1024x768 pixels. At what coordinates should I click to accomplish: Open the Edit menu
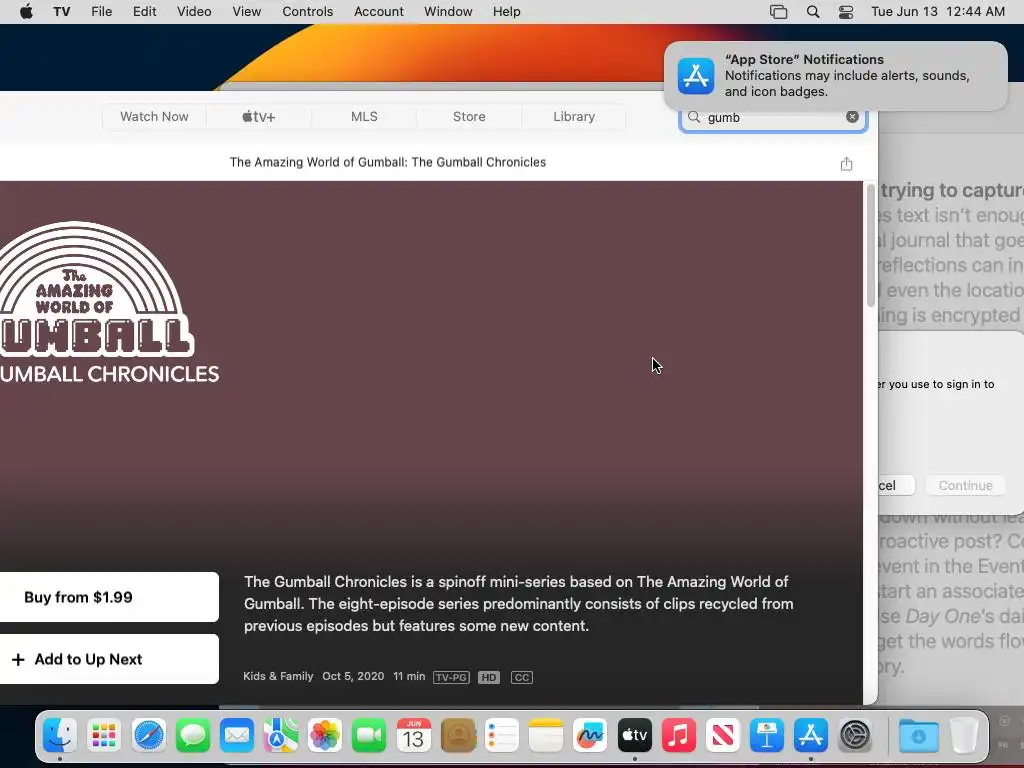coord(144,12)
